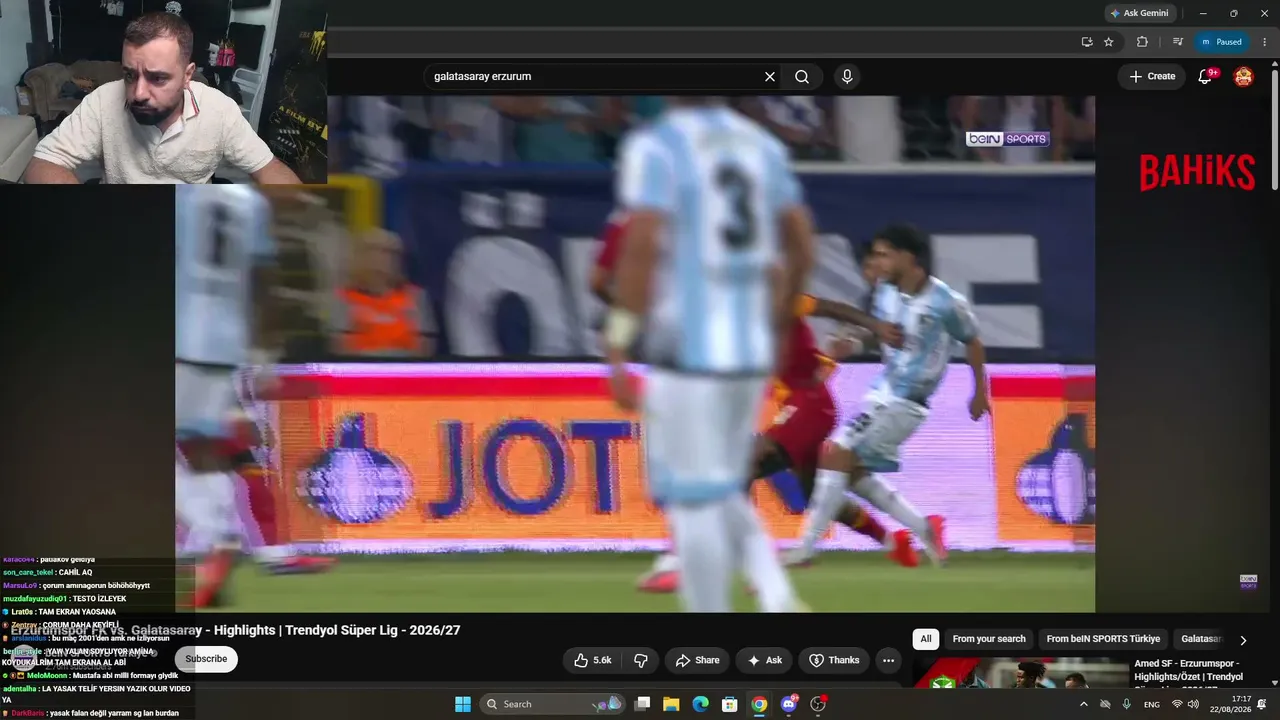Click the microphone tray icon
Image resolution: width=1280 pixels, height=720 pixels.
(x=1127, y=704)
